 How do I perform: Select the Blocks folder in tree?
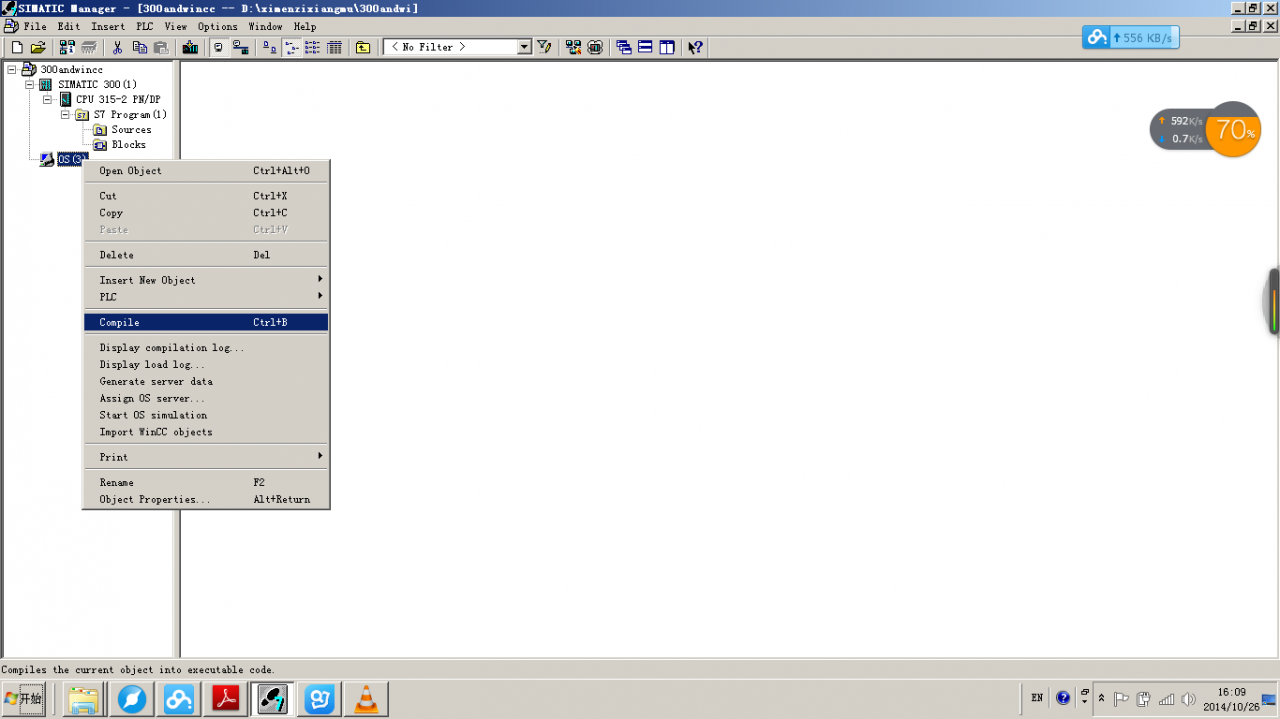pyautogui.click(x=128, y=145)
